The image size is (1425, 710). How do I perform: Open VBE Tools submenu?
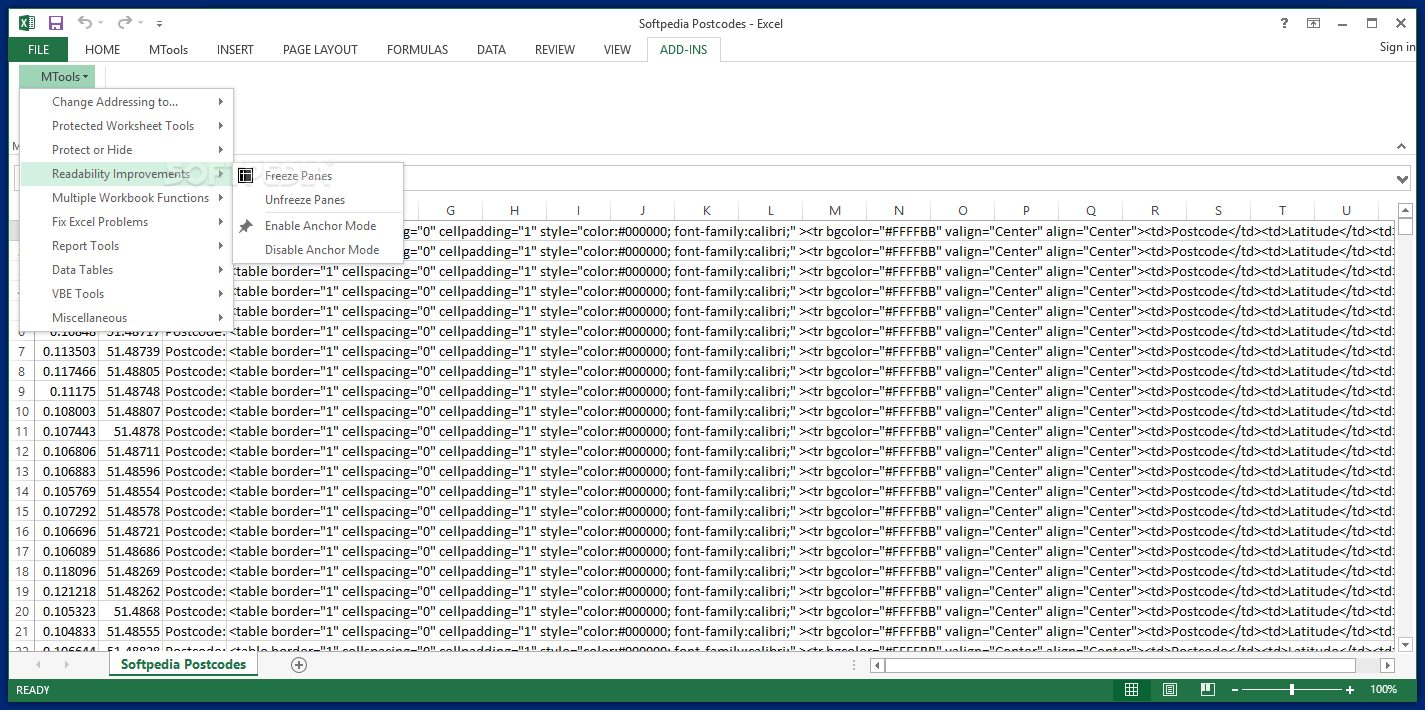pos(127,294)
